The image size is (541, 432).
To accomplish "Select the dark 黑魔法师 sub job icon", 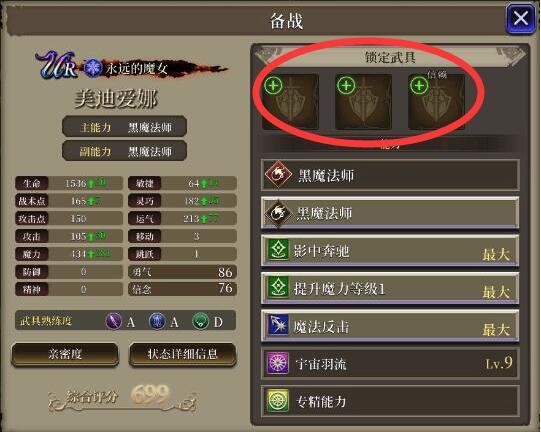I will [x=277, y=213].
